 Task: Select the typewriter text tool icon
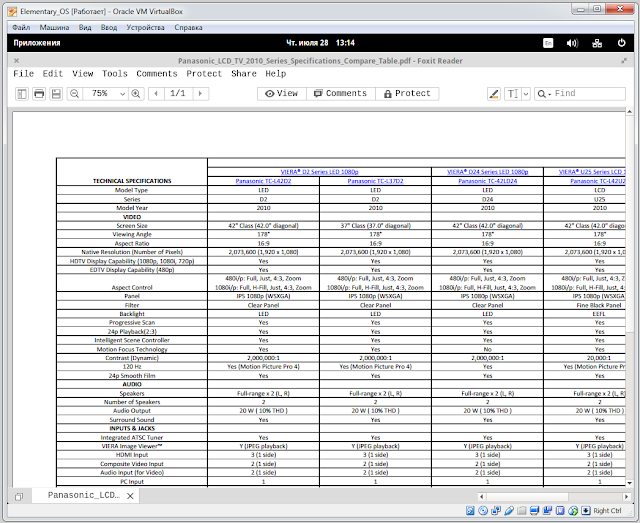[512, 94]
